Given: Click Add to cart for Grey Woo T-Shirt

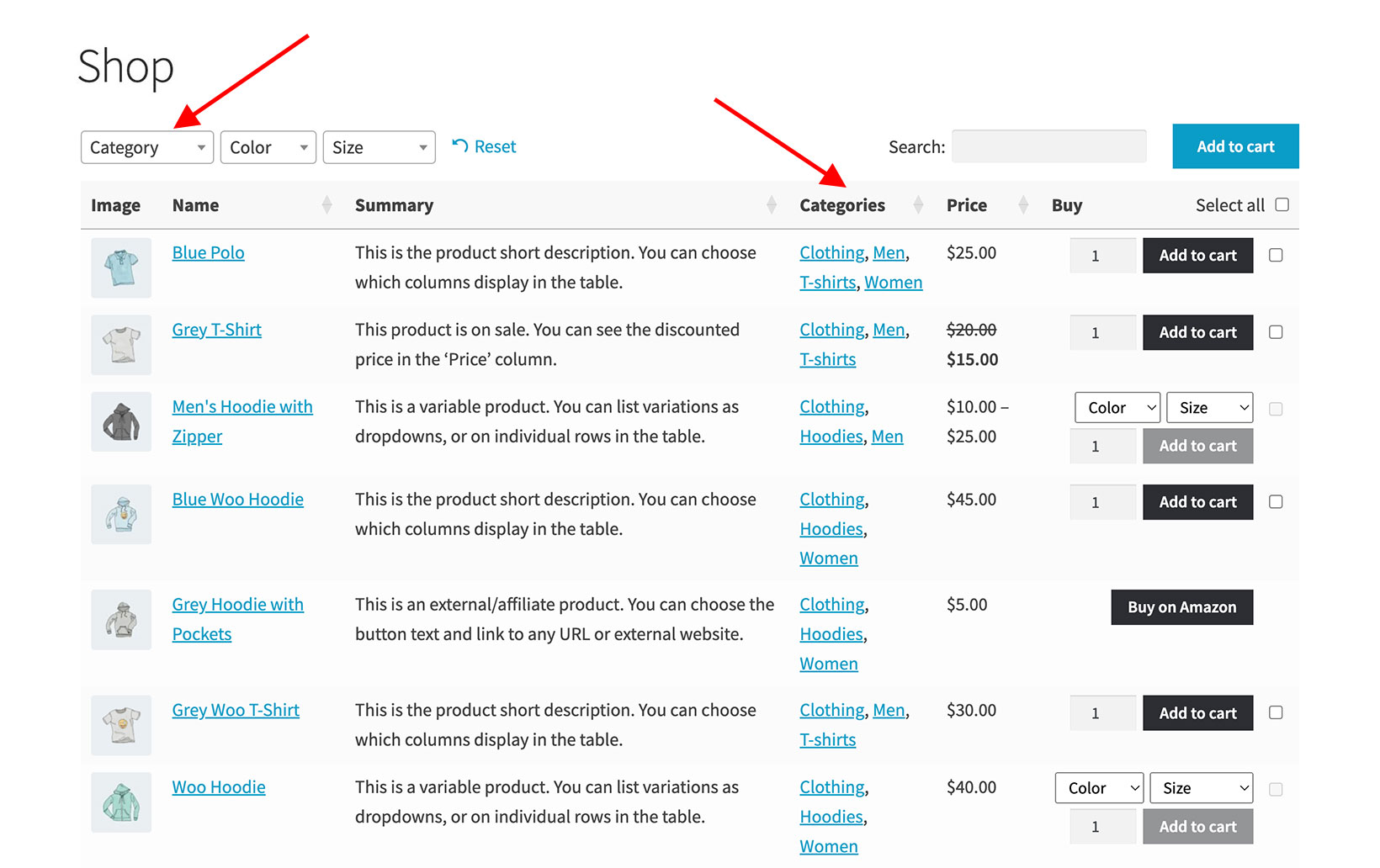Looking at the screenshot, I should pos(1197,712).
